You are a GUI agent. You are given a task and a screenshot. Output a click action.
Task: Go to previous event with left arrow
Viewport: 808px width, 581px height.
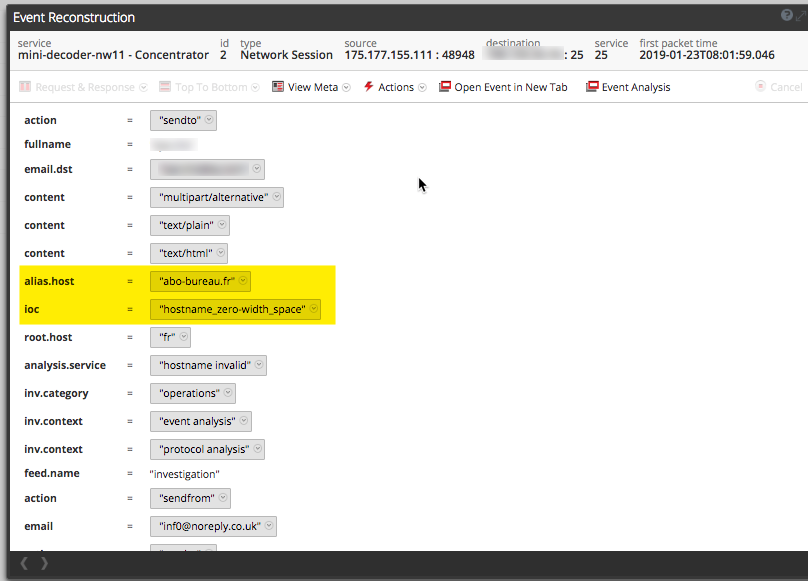coord(24,564)
